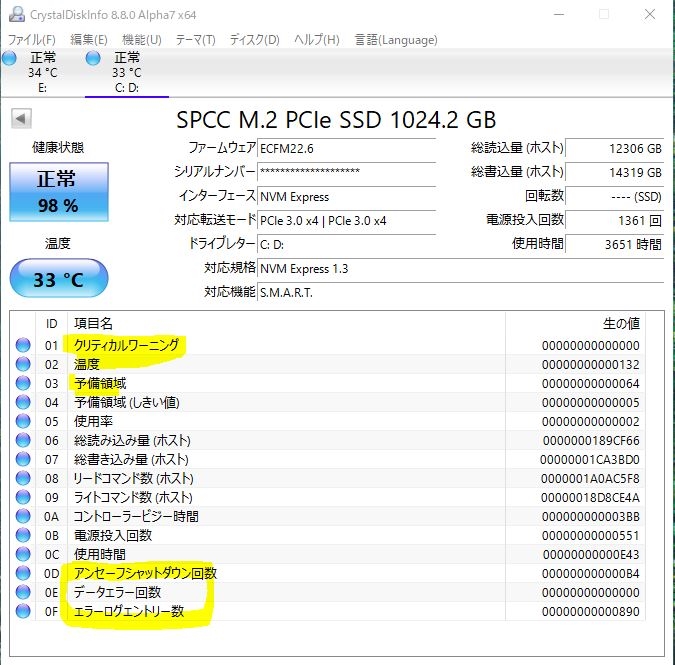The width and height of the screenshot is (675, 665).
Task: Click the 対応規格 field NVM Express 1.3
Action: (461, 269)
